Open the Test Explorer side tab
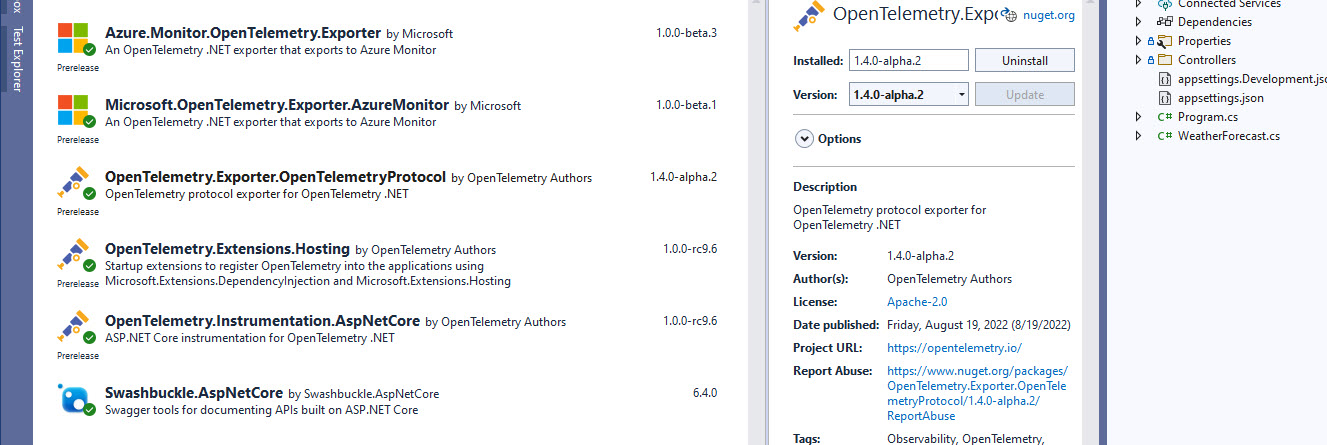1327x445 pixels. point(17,59)
